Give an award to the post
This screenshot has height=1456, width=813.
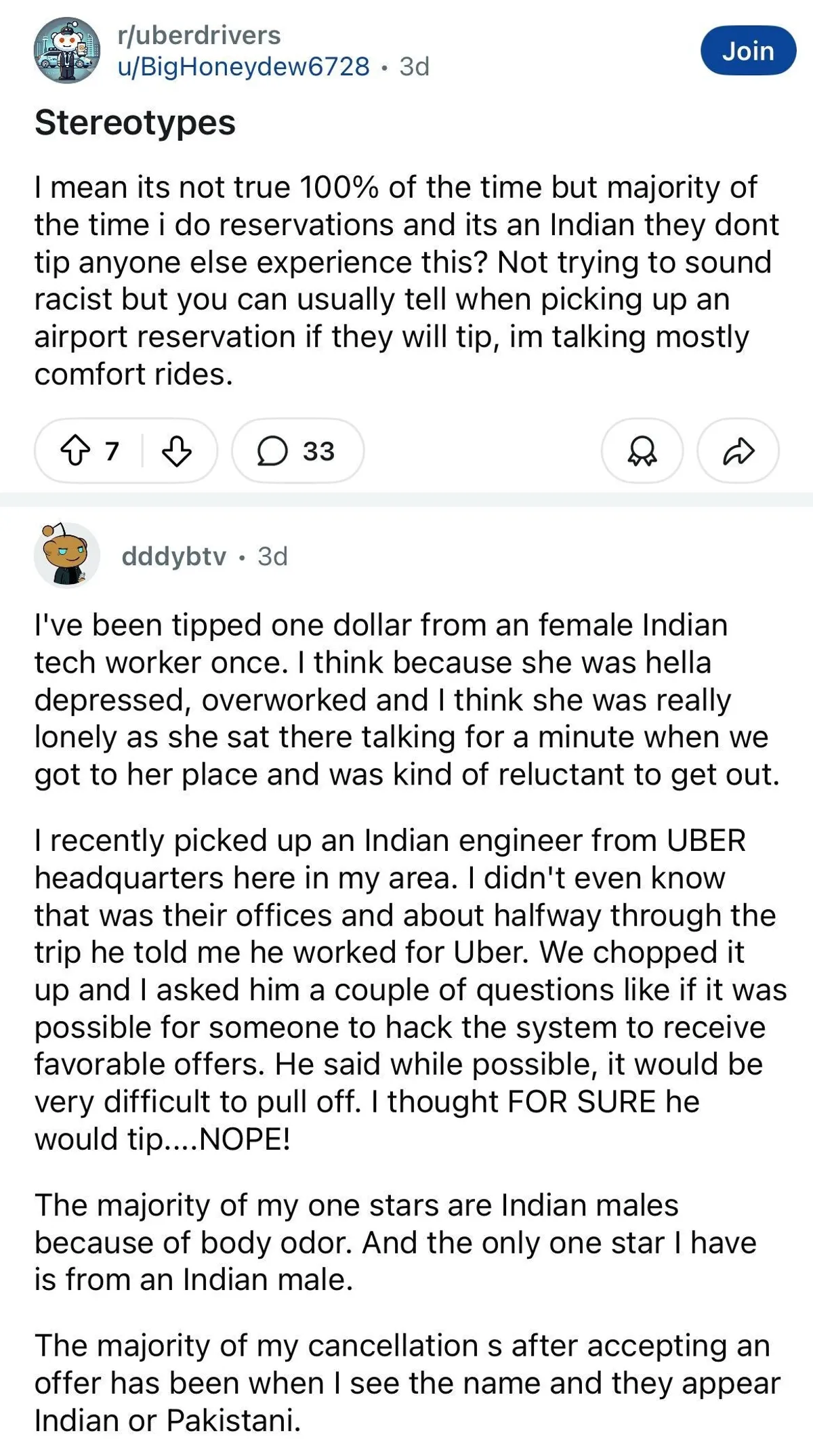[642, 451]
